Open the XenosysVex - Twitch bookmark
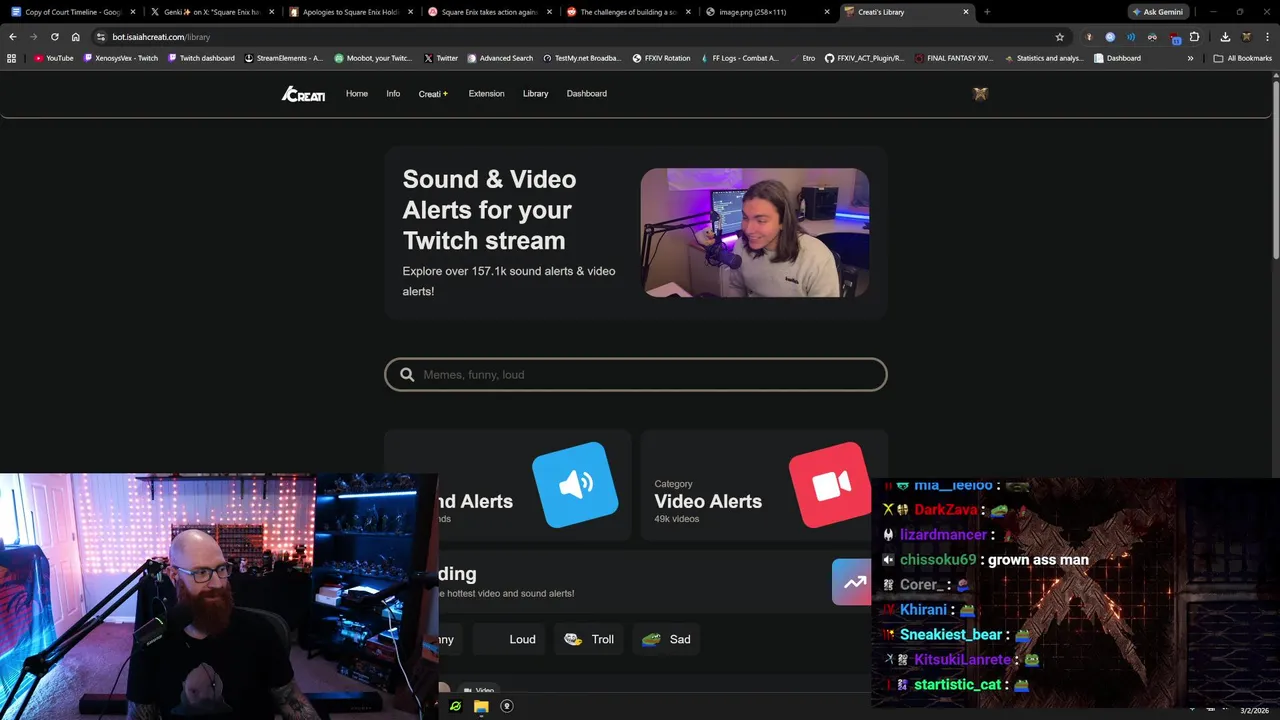This screenshot has height=720, width=1280. click(x=120, y=58)
